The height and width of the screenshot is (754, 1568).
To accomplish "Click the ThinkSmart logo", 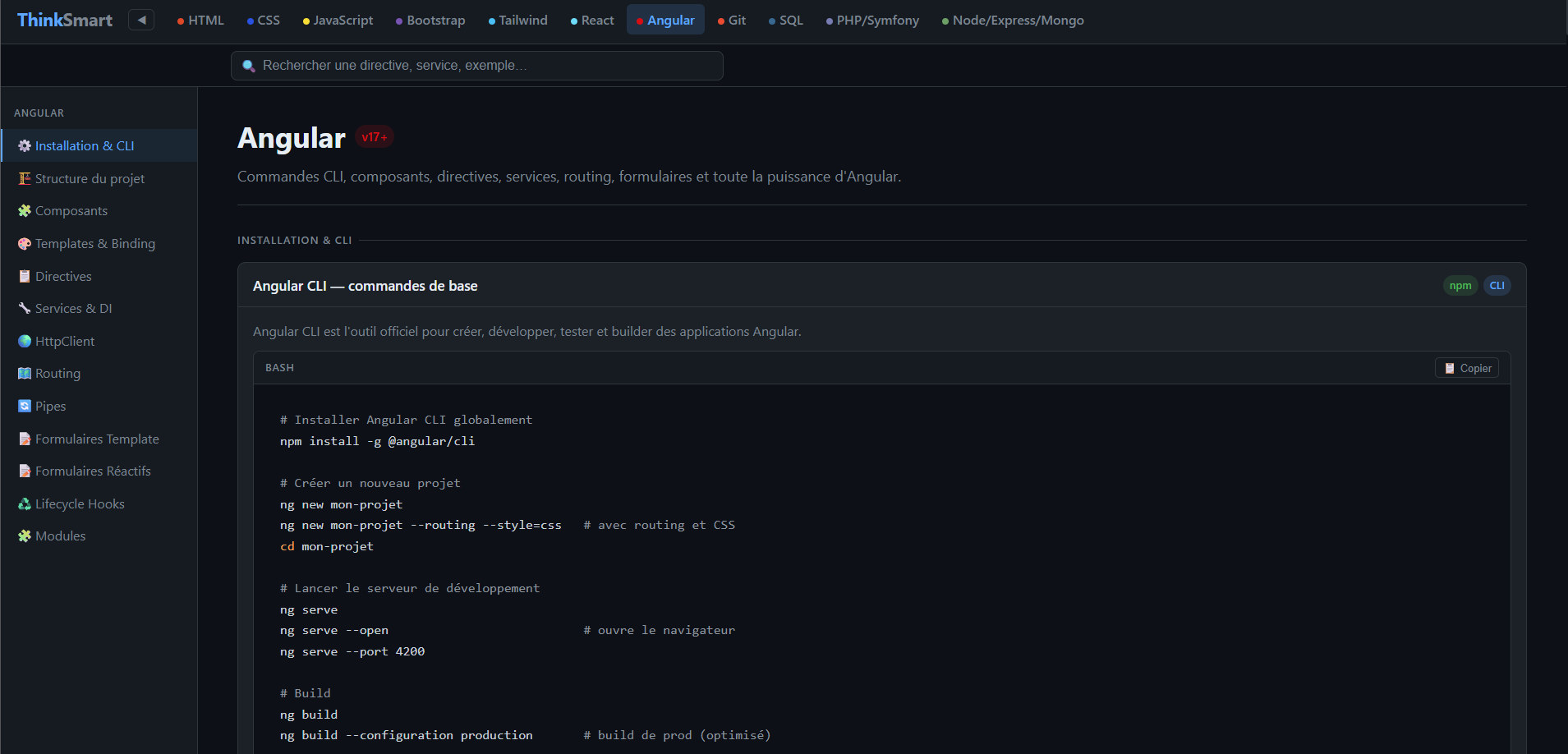I will (x=65, y=21).
